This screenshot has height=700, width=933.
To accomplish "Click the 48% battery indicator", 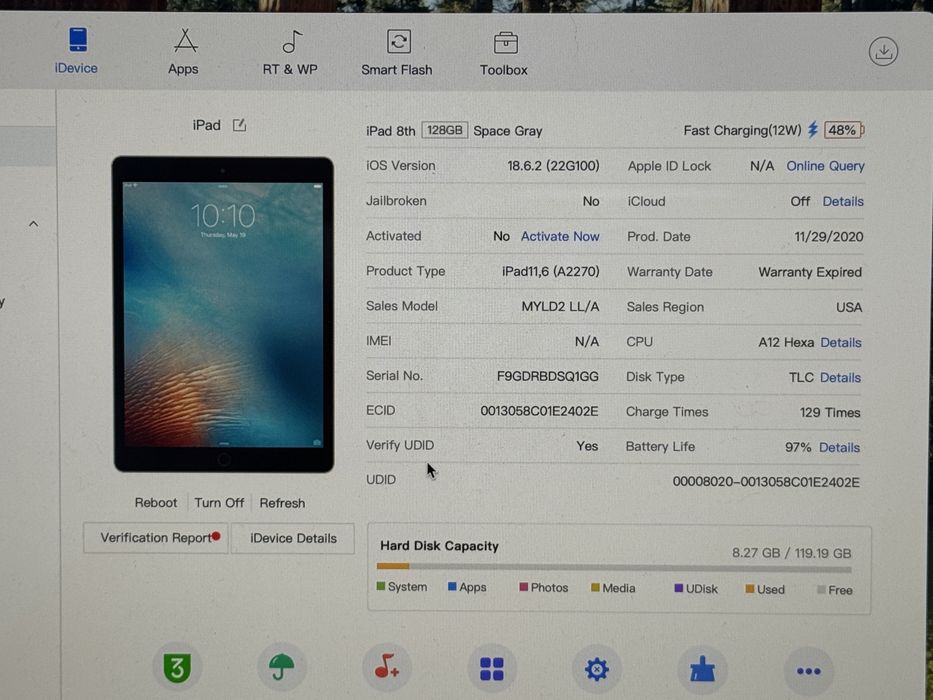I will (843, 130).
